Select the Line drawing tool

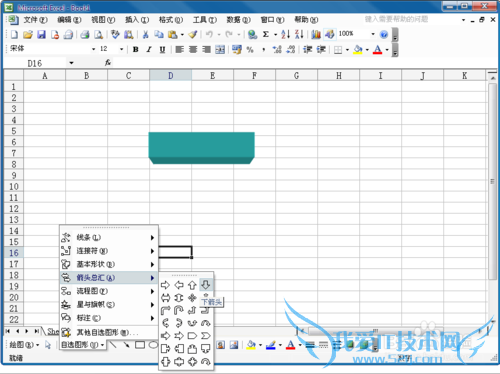pyautogui.click(x=113, y=345)
